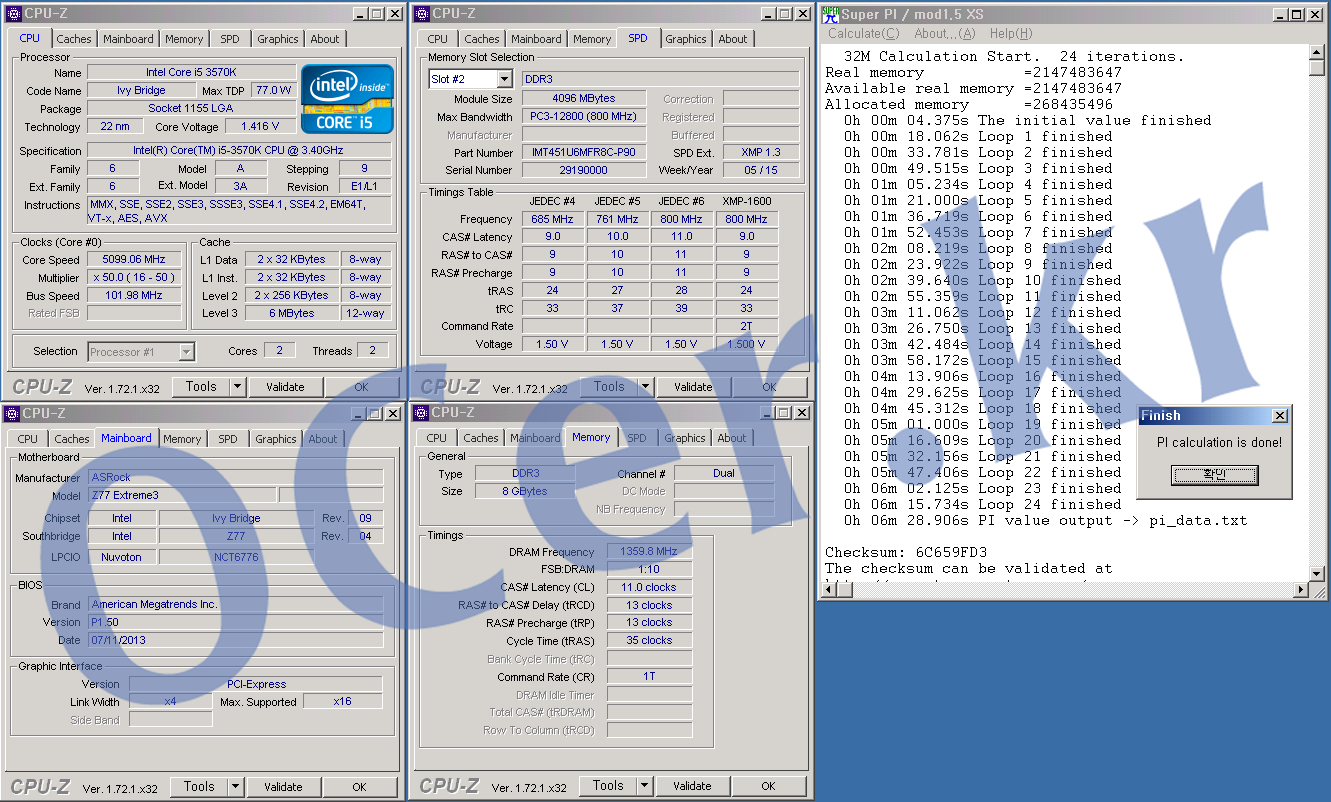
Task: Click CPU-Z title icon in top-left CPU window
Action: point(13,13)
